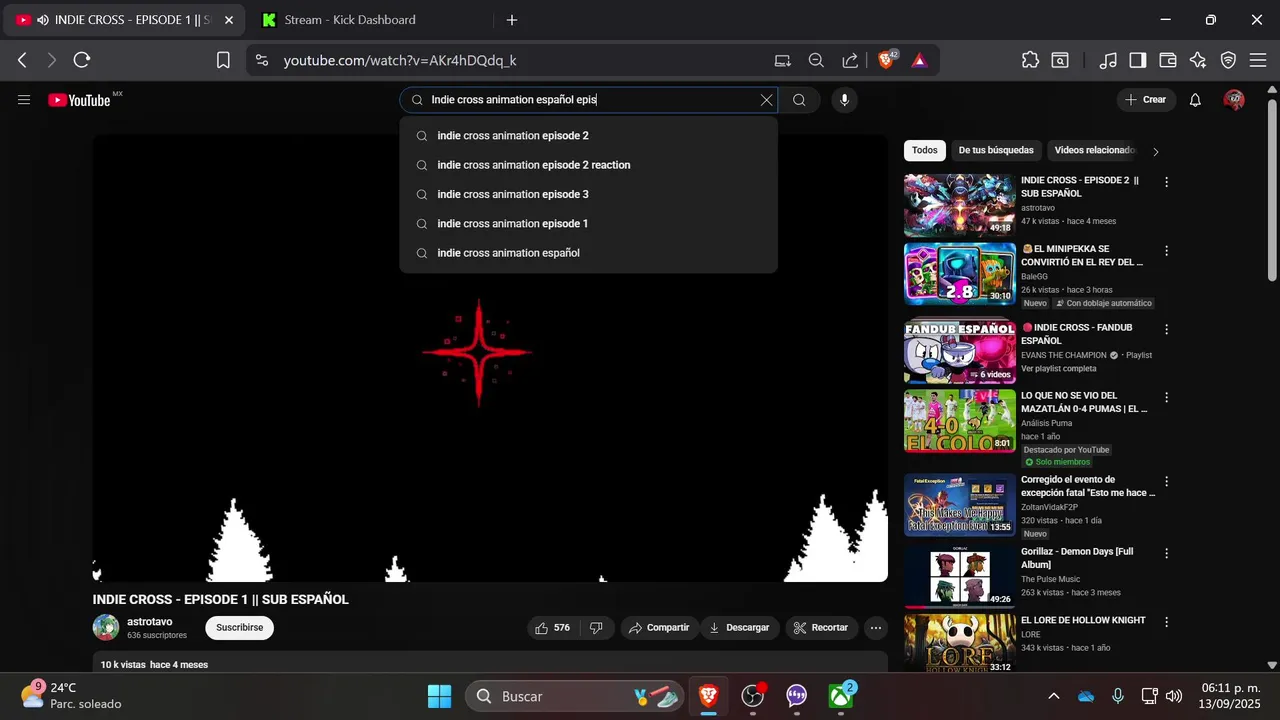Switch to the Stream - Kick Dashboard tab
Screen dimensions: 1280x720
(350, 20)
